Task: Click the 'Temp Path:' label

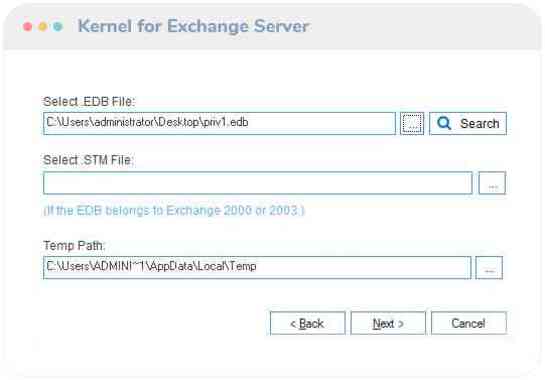Action: click(74, 245)
